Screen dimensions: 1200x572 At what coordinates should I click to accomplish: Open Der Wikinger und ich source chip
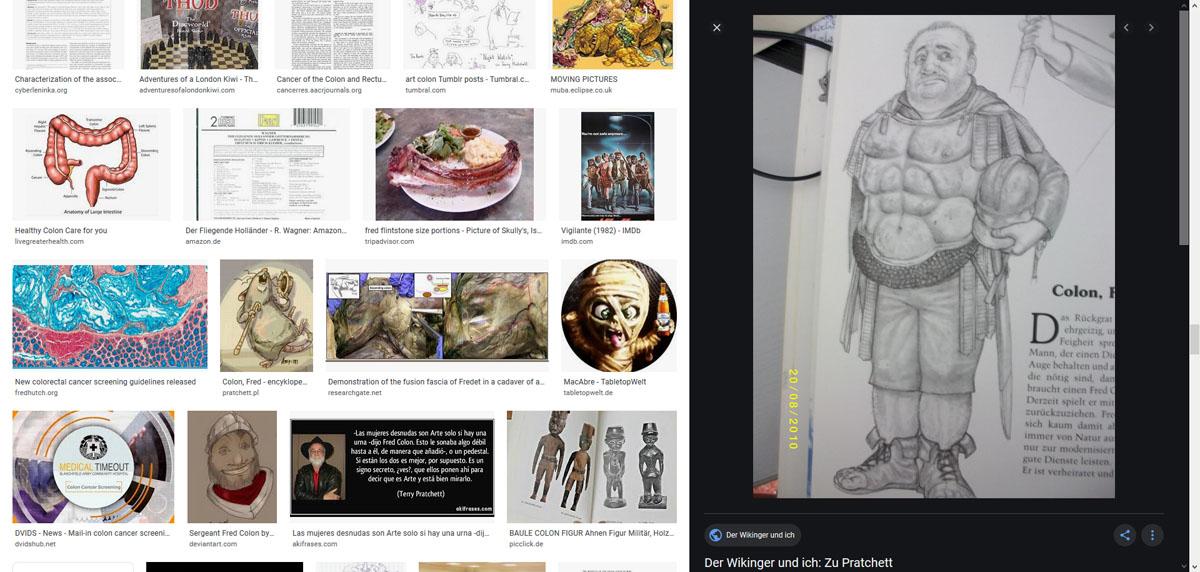click(x=752, y=535)
